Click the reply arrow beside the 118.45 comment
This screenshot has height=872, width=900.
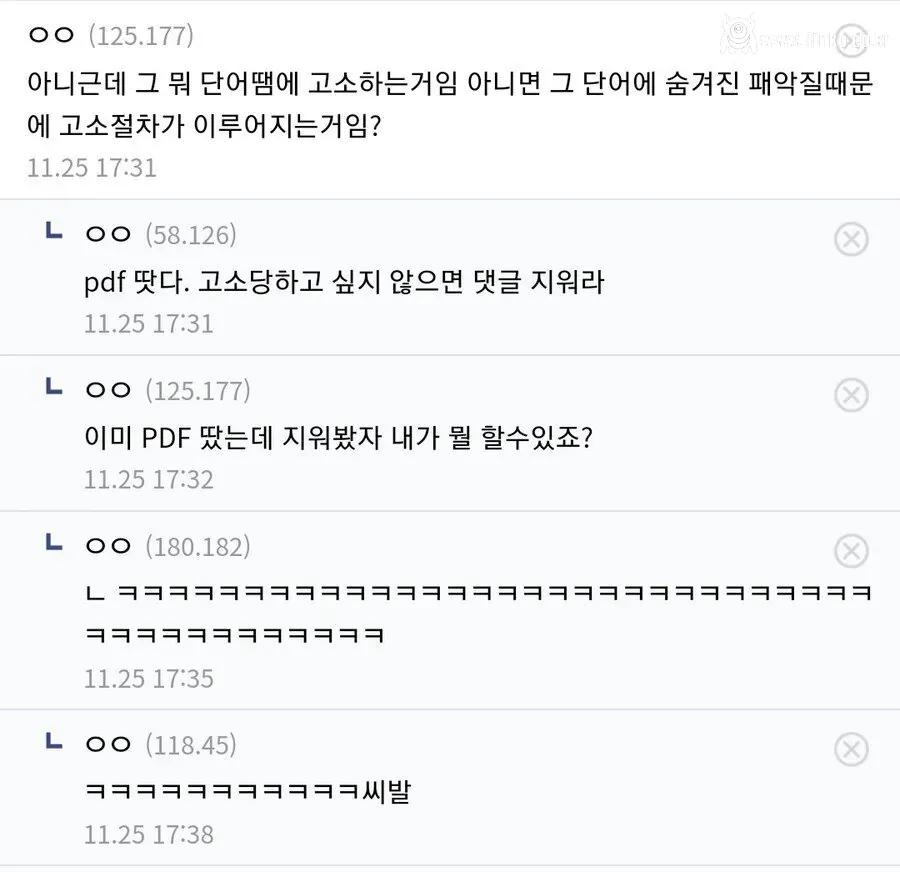point(55,743)
